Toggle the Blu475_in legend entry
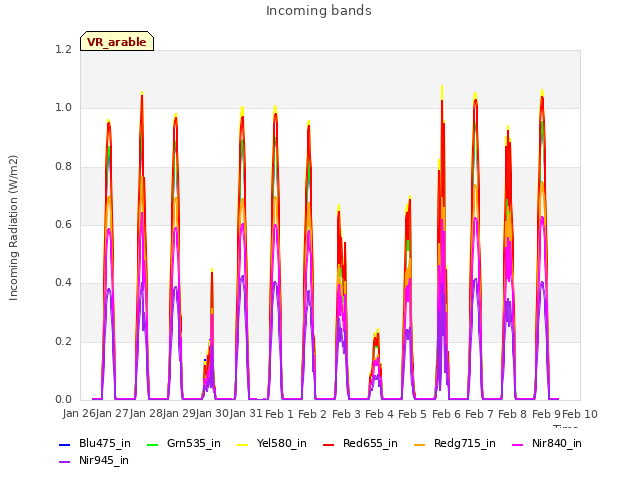Viewport: 640px width, 480px height. coord(95,443)
